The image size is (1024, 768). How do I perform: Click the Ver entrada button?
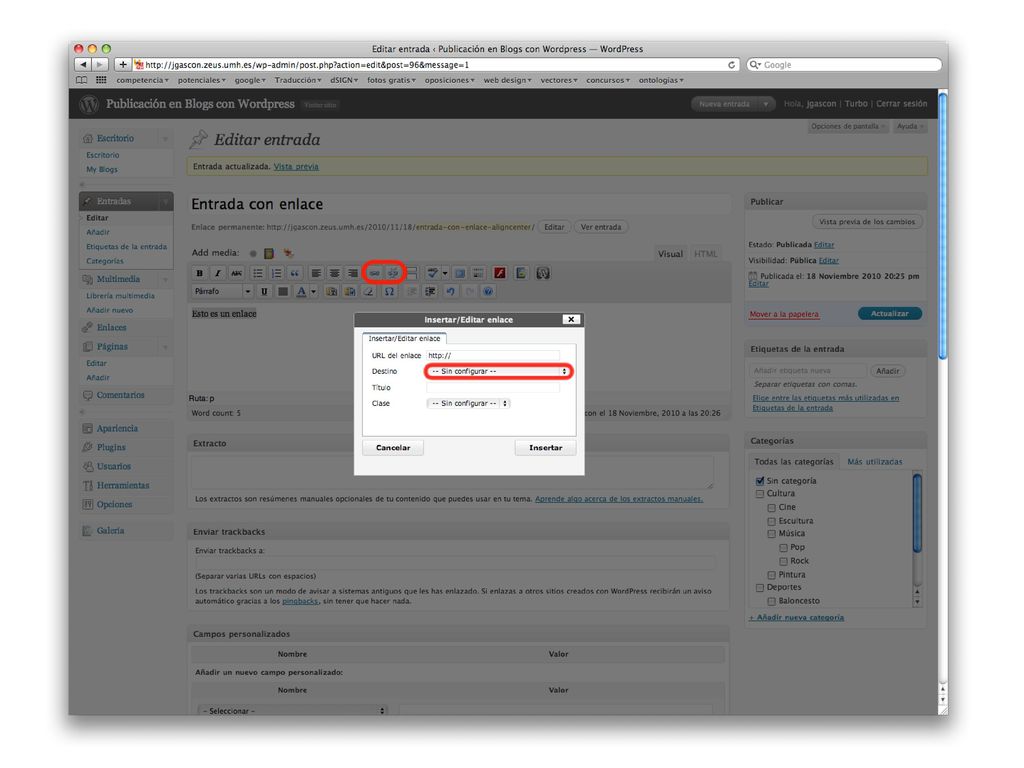pyautogui.click(x=601, y=227)
